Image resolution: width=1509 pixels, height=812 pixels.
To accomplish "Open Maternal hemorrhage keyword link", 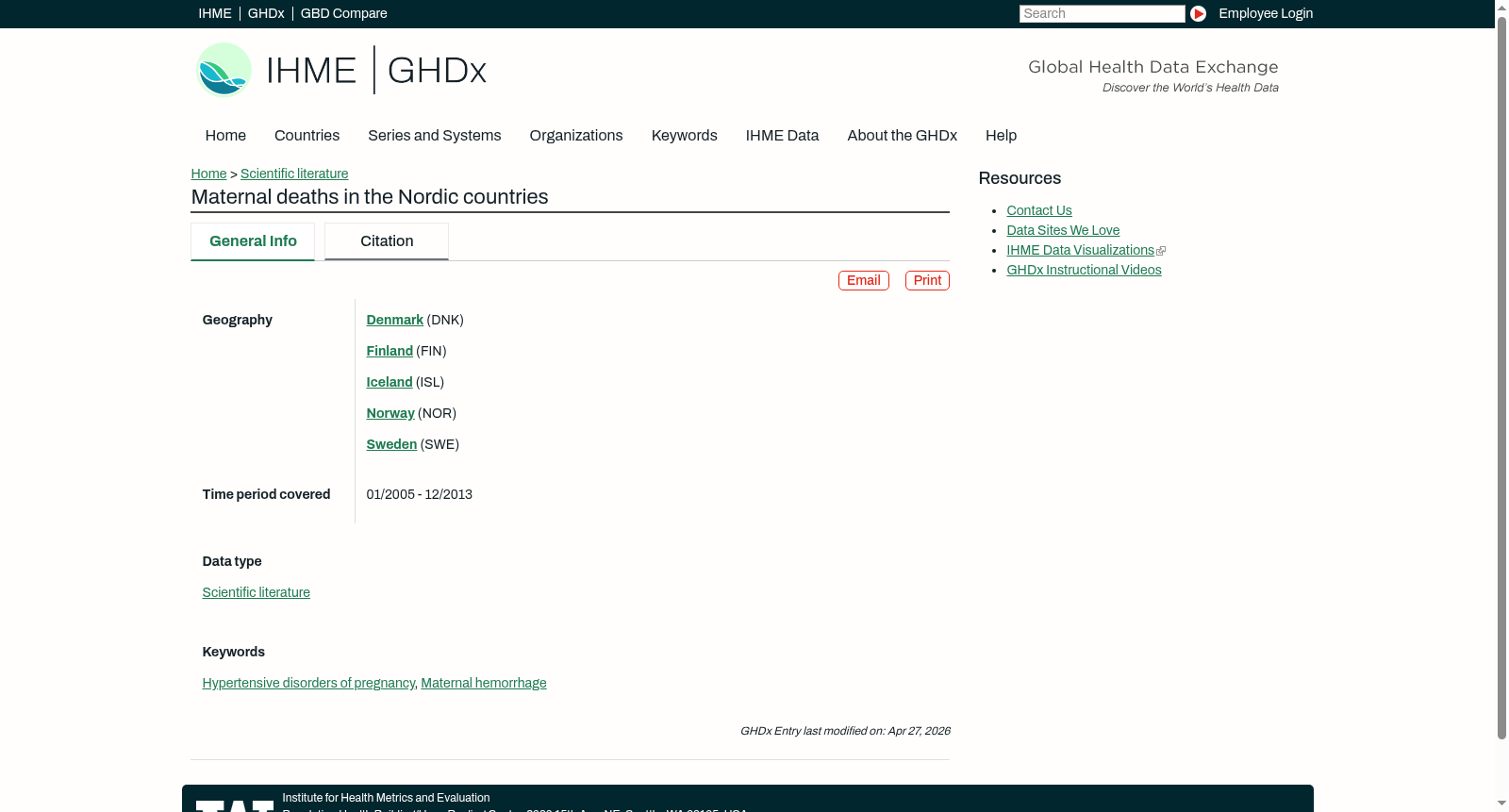I will pyautogui.click(x=484, y=683).
